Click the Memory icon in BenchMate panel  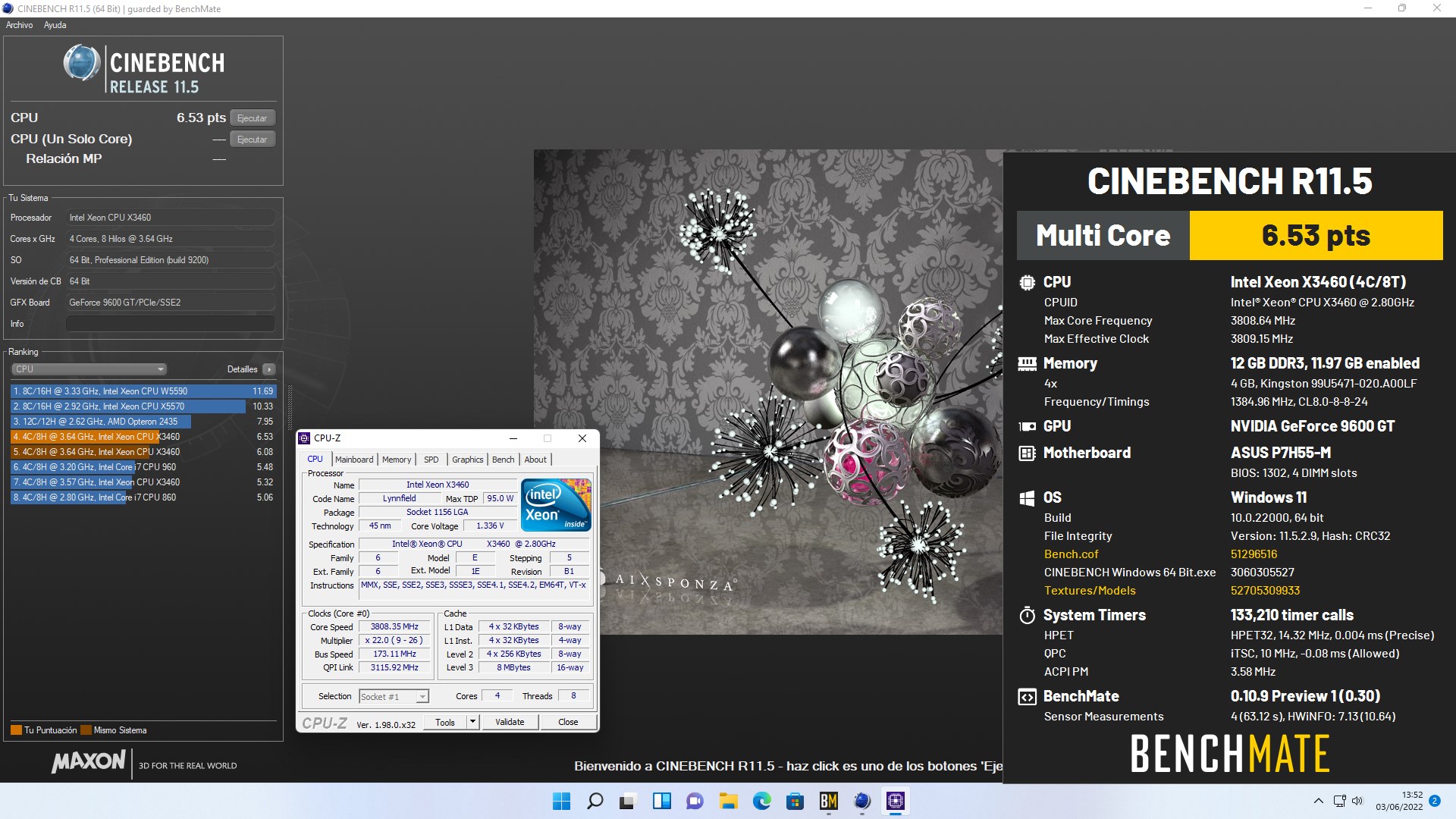pyautogui.click(x=1027, y=364)
